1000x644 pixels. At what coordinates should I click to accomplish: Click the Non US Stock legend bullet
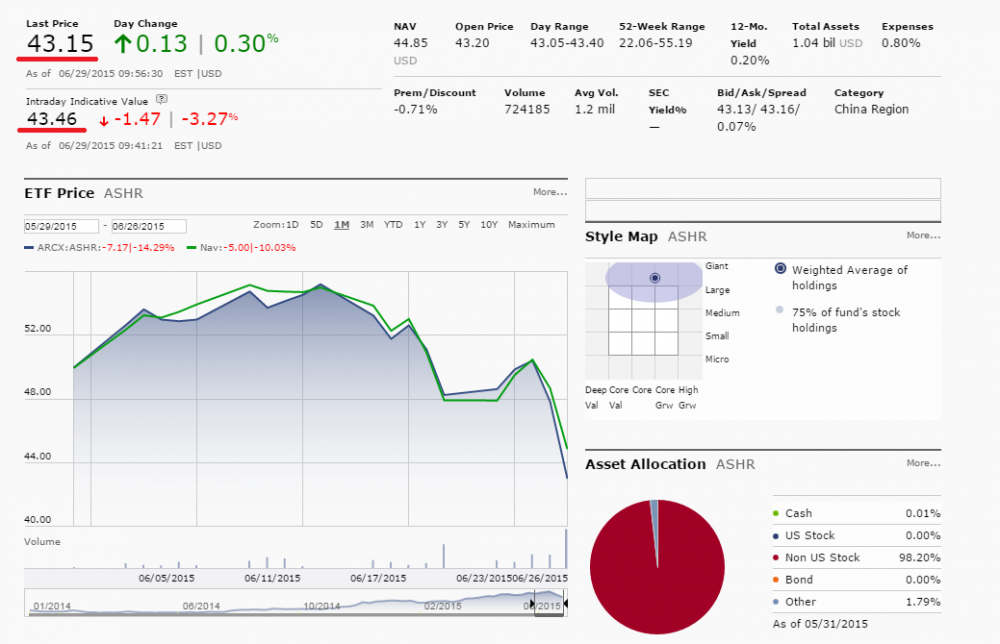coord(777,557)
